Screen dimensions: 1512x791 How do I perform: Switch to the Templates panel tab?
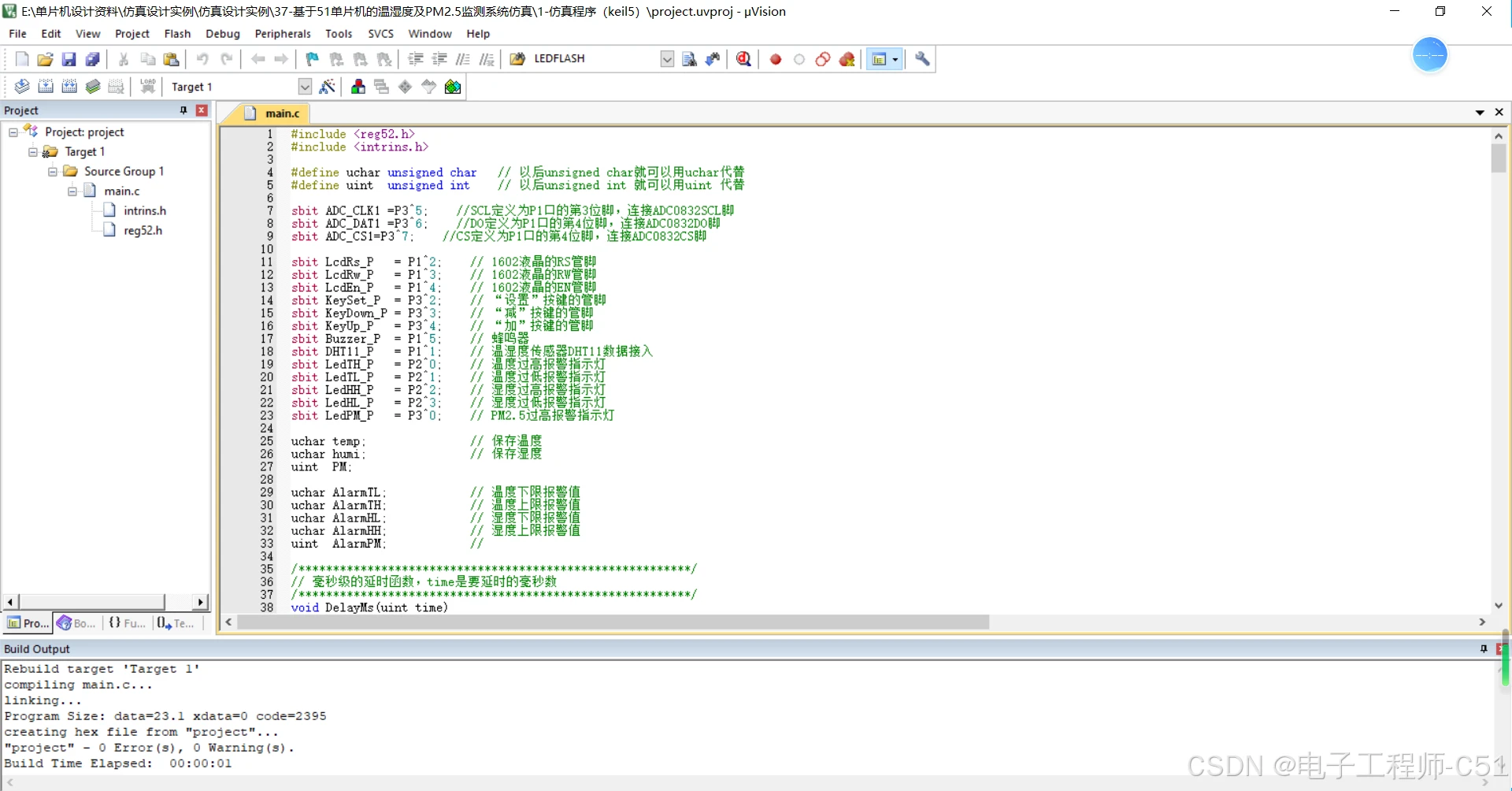176,623
